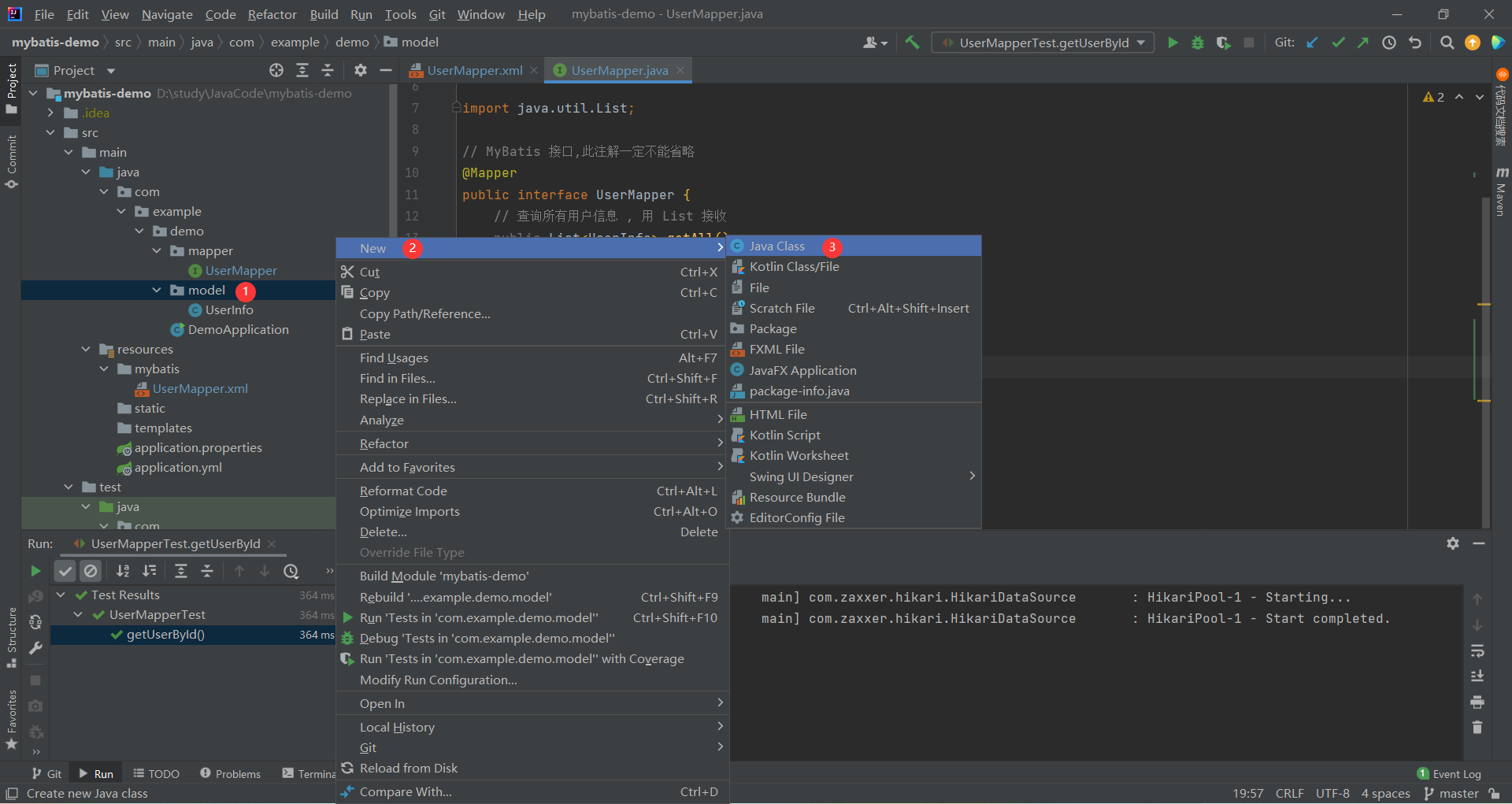Click Refactor in the context menu

[x=532, y=443]
